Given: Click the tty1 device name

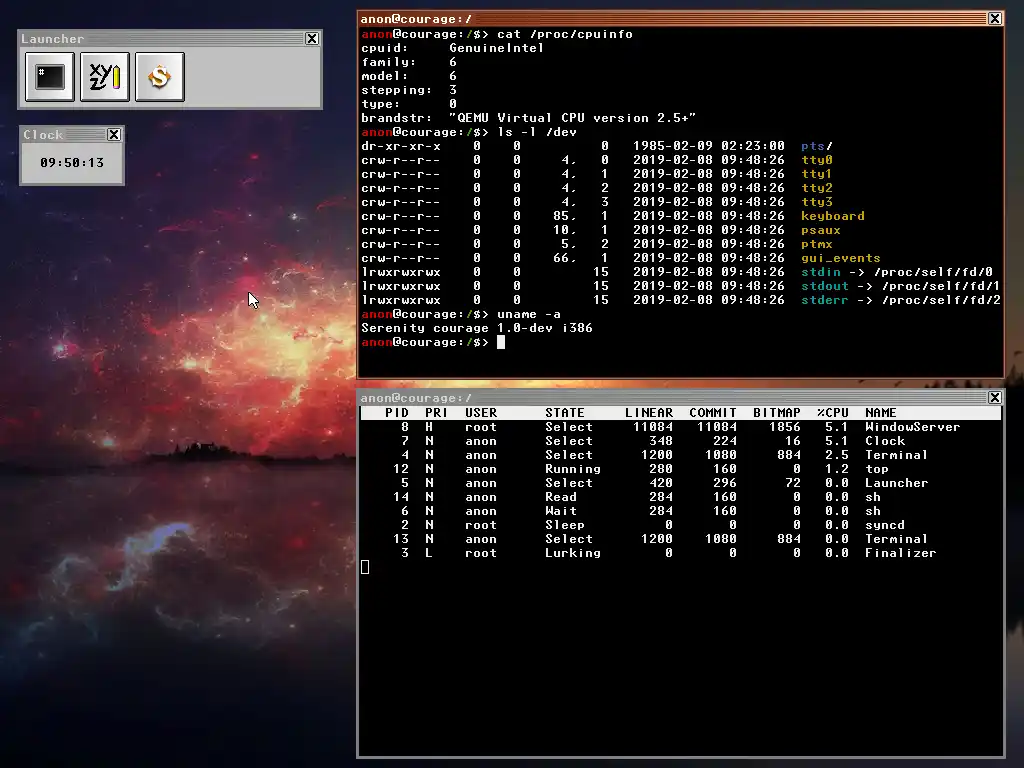Looking at the screenshot, I should point(817,174).
